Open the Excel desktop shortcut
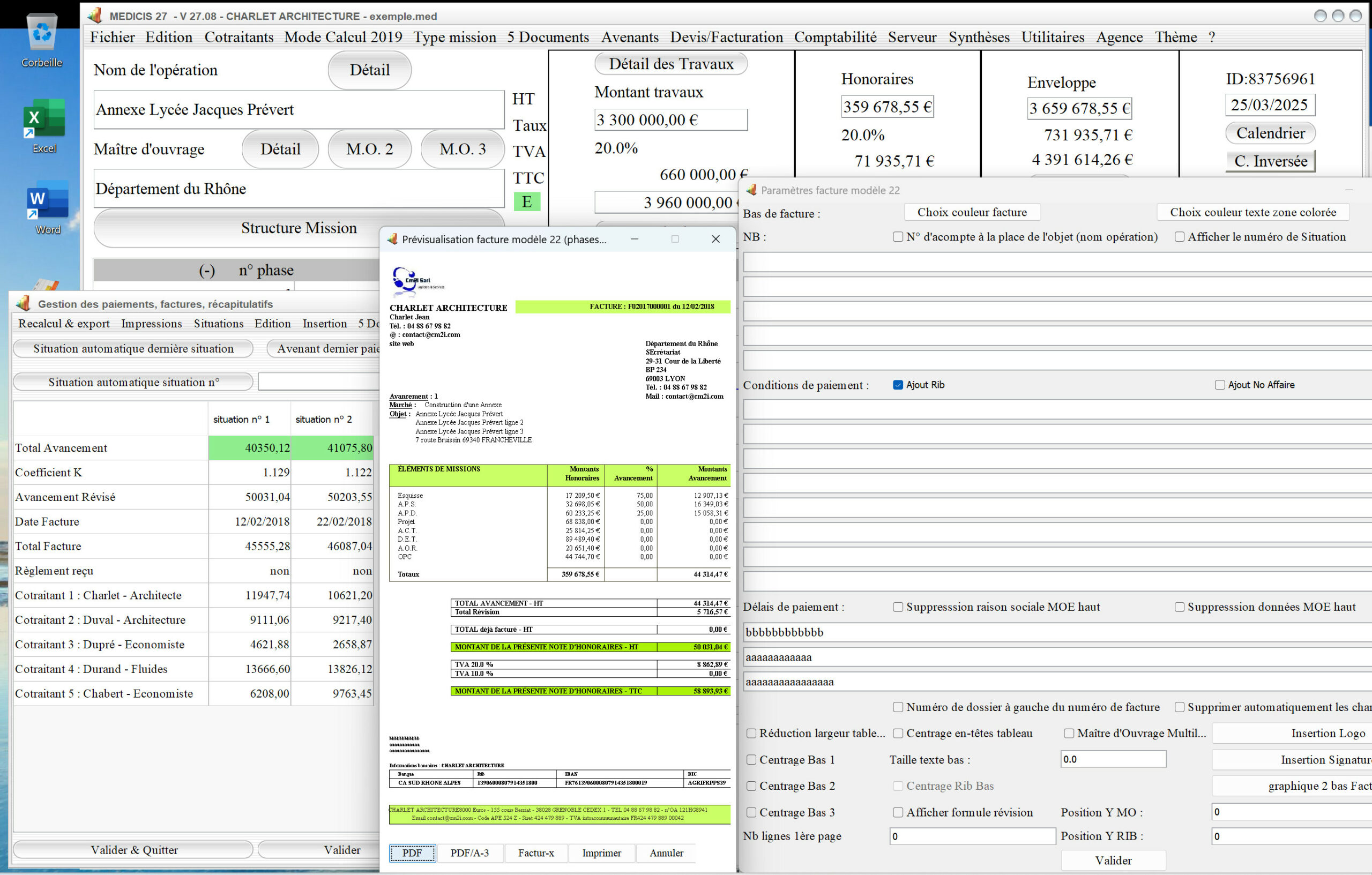The height and width of the screenshot is (875, 1372). [x=44, y=126]
